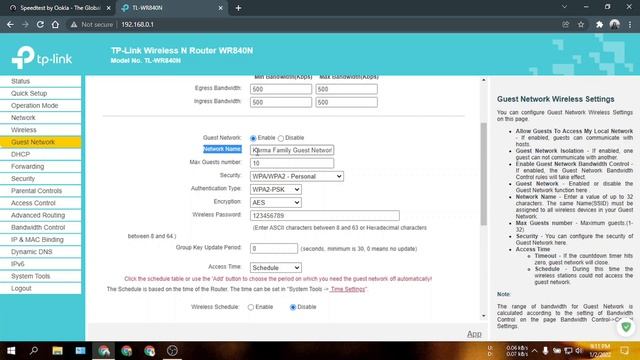
Task: Click the App link at page bottom
Action: [474, 334]
